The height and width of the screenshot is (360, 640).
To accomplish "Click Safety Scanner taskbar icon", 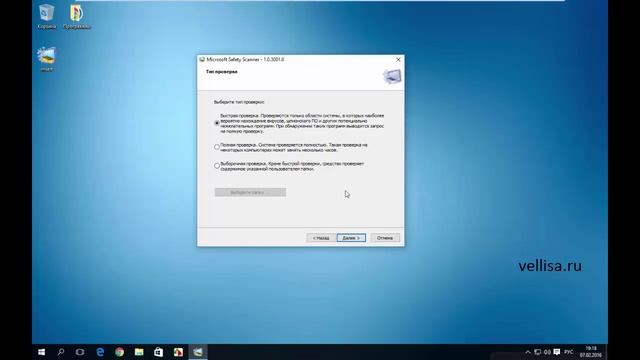I will 198,352.
